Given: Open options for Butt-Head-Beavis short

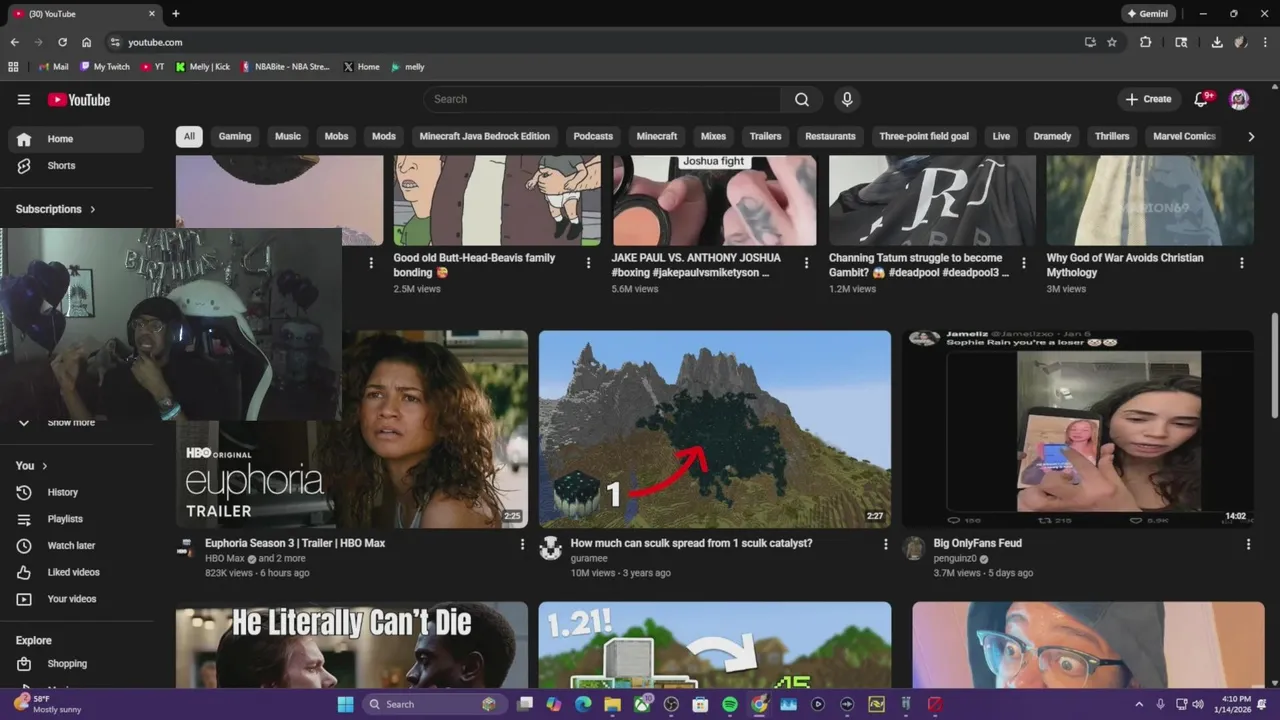Looking at the screenshot, I should 588,263.
